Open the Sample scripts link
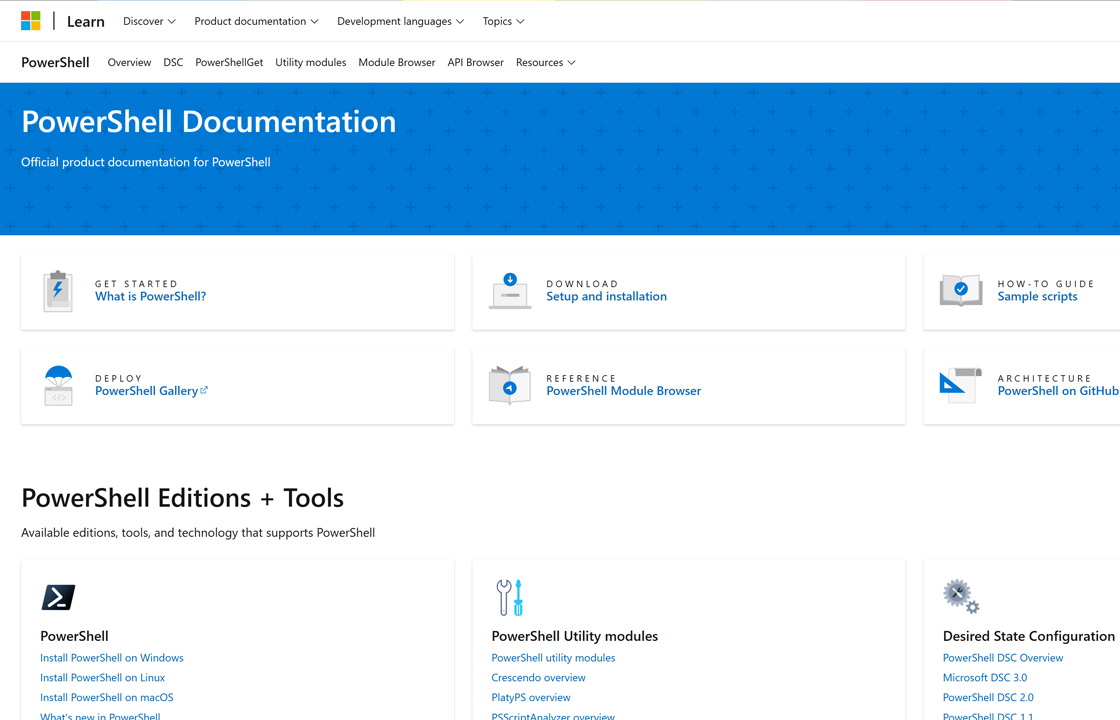 pos(1037,296)
